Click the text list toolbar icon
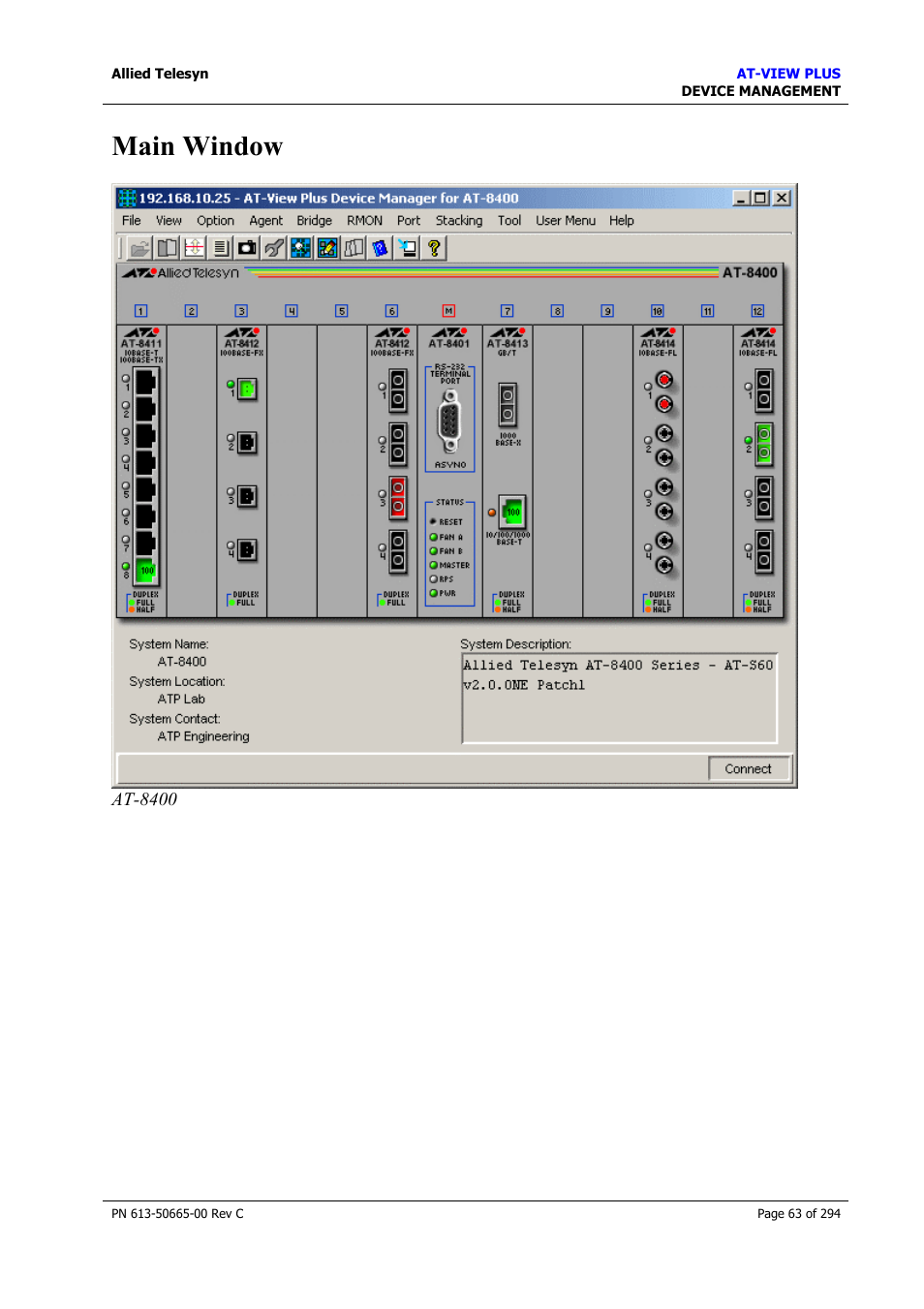This screenshot has height=1309, width=924. coord(221,248)
